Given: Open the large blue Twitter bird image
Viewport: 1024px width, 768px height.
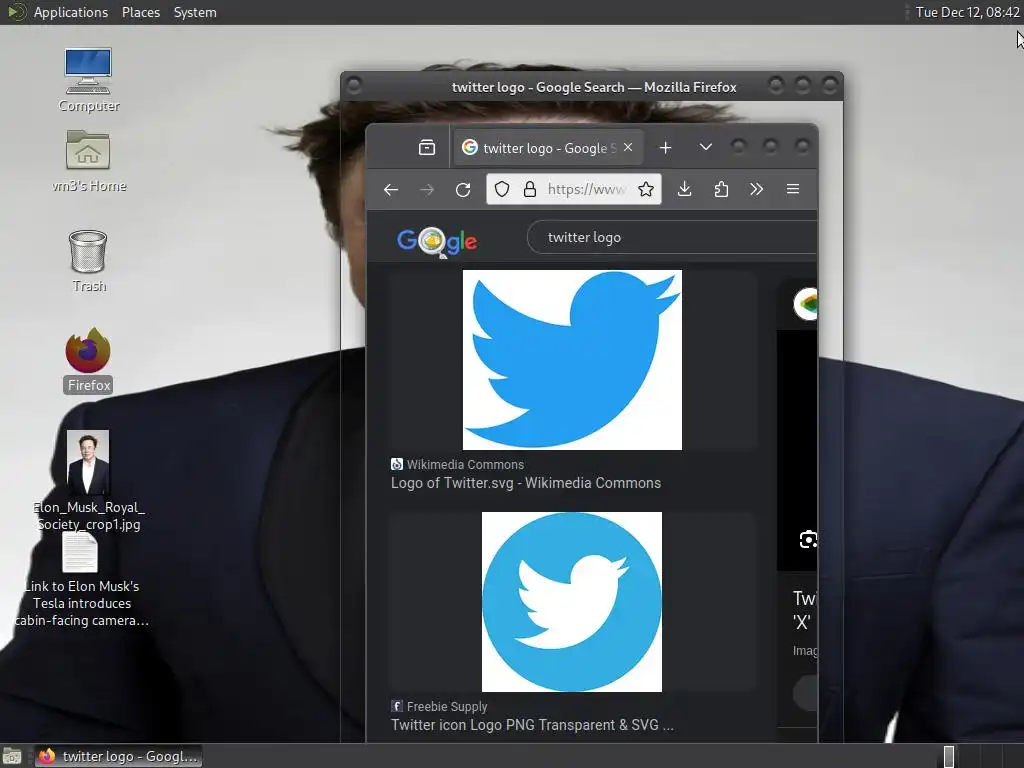Looking at the screenshot, I should [x=572, y=360].
